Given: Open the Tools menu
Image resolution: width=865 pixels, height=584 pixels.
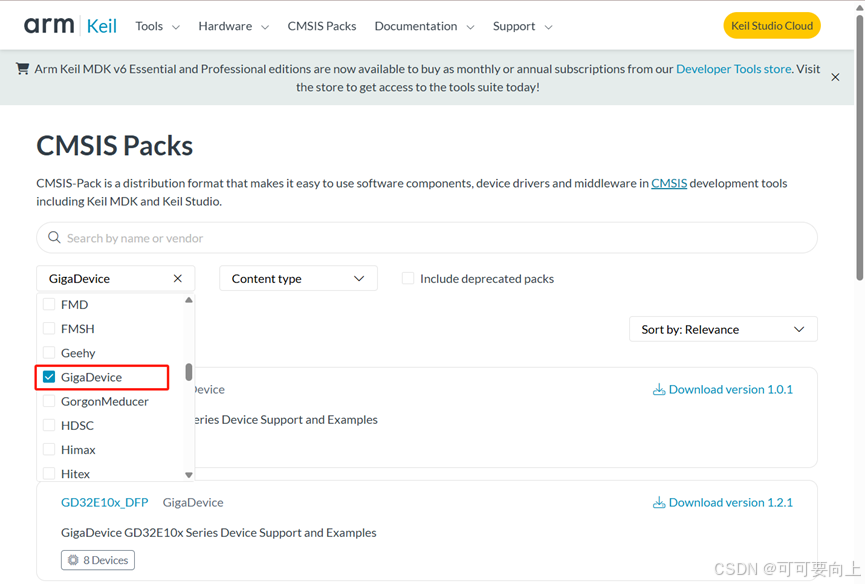Looking at the screenshot, I should (x=157, y=26).
